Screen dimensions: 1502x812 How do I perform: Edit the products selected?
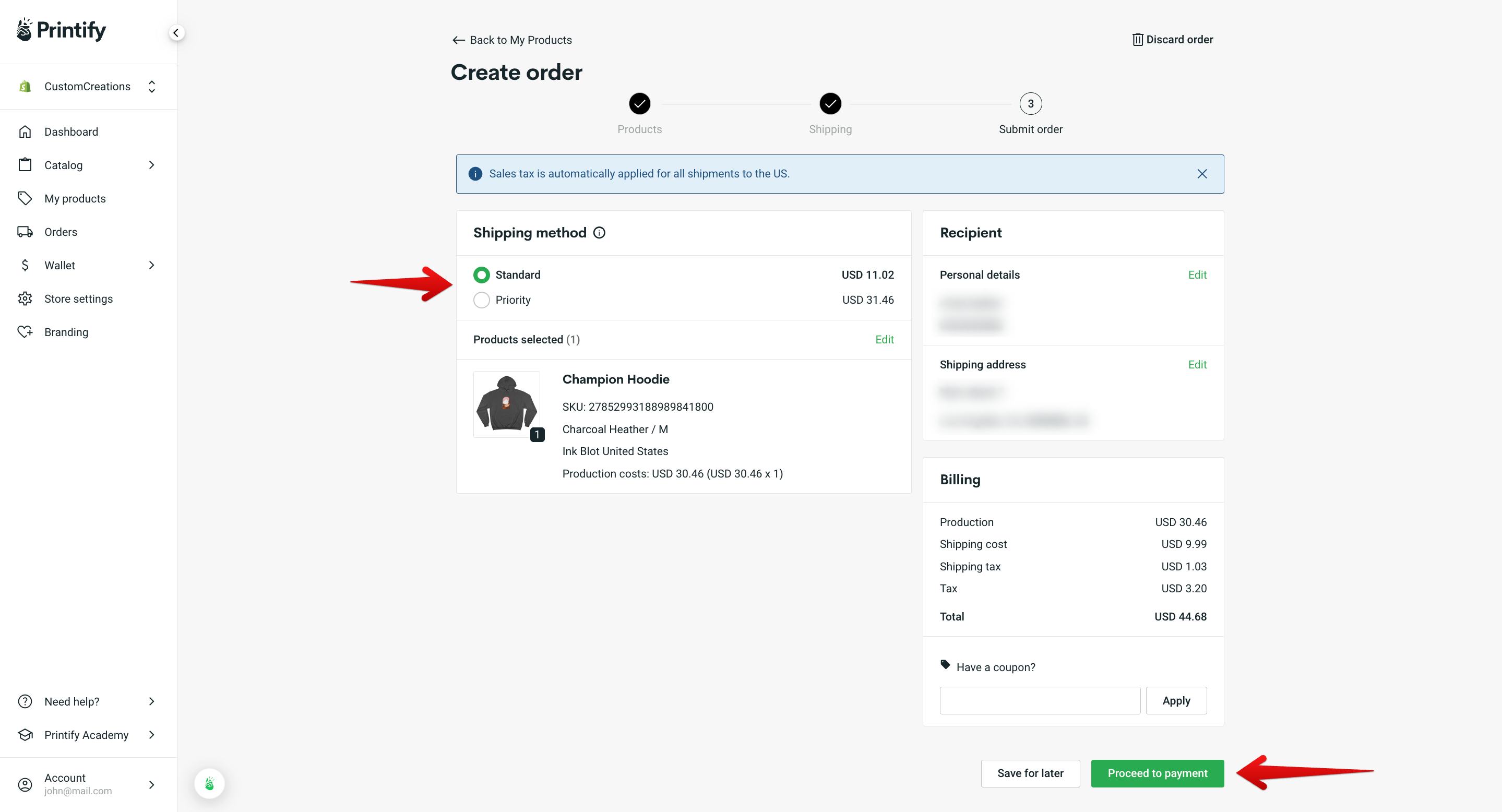884,339
